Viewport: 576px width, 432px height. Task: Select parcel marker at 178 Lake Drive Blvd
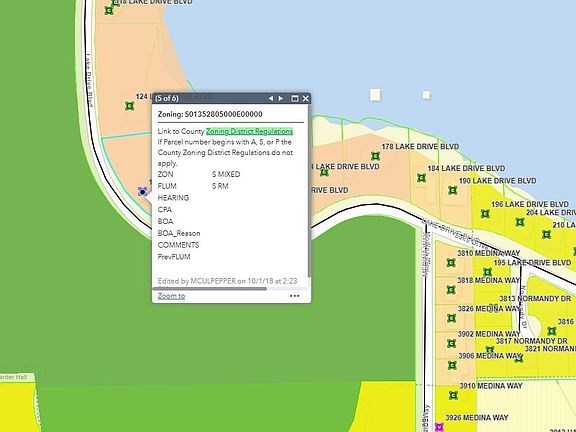[375, 156]
